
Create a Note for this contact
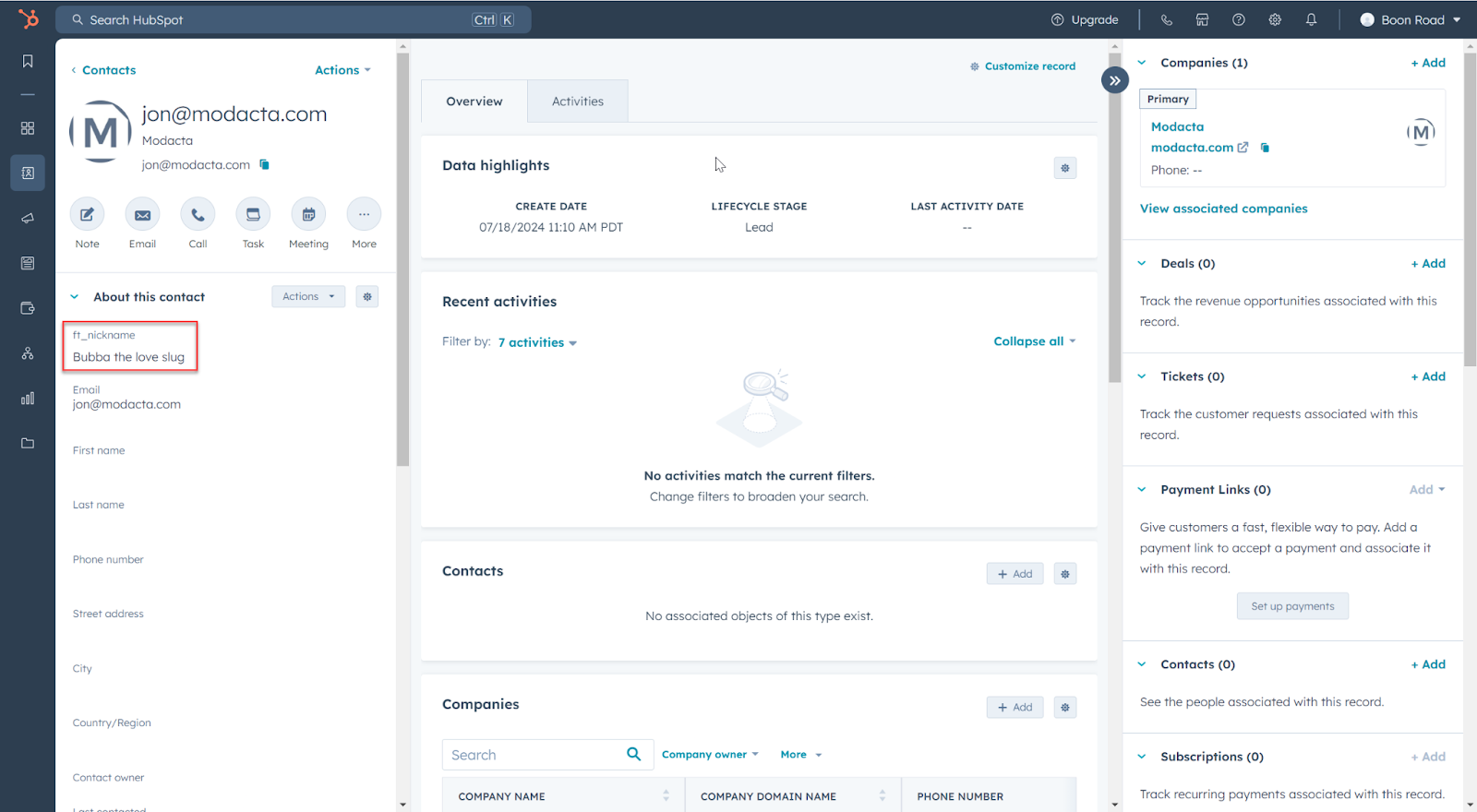click(87, 214)
